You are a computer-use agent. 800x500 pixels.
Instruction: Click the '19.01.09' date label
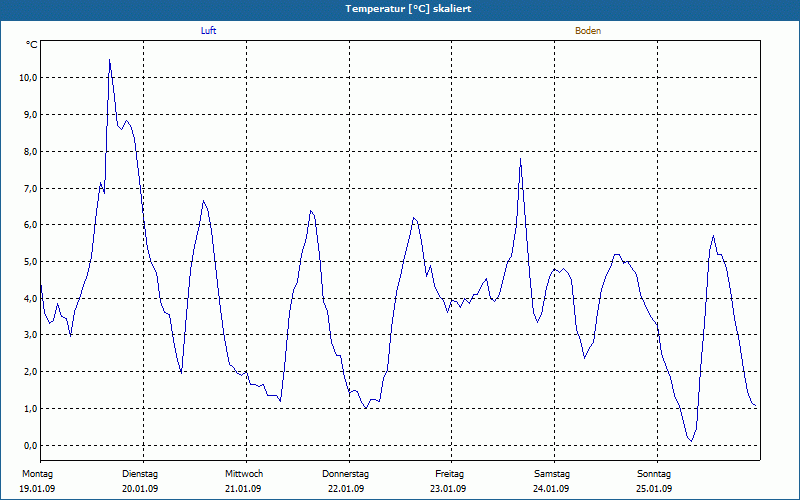37,488
